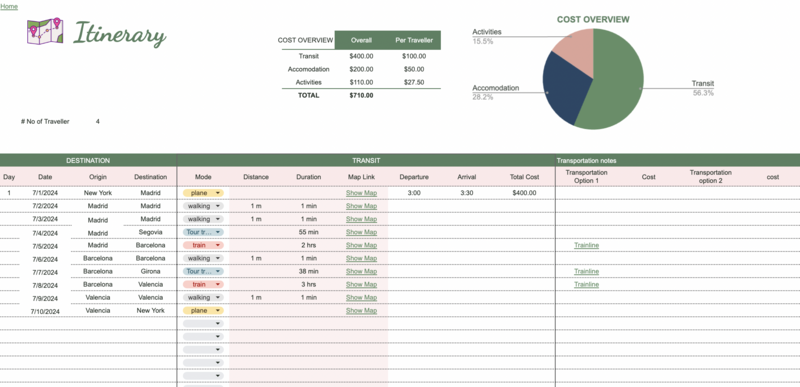The height and width of the screenshot is (387, 800).
Task: Open the red train dropdown for Madrid to Barcelona
Action: coord(203,245)
